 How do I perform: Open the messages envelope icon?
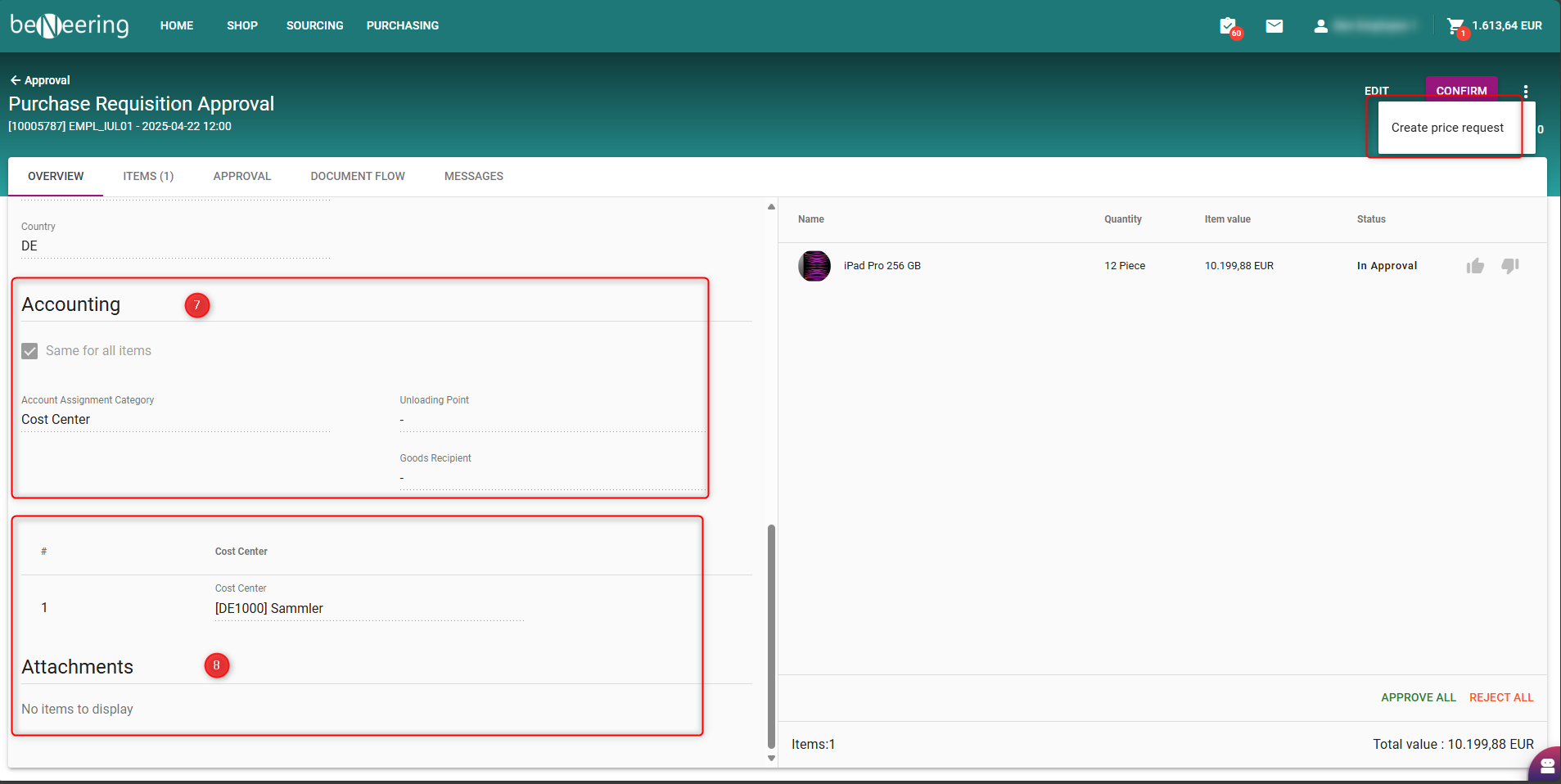tap(1274, 26)
